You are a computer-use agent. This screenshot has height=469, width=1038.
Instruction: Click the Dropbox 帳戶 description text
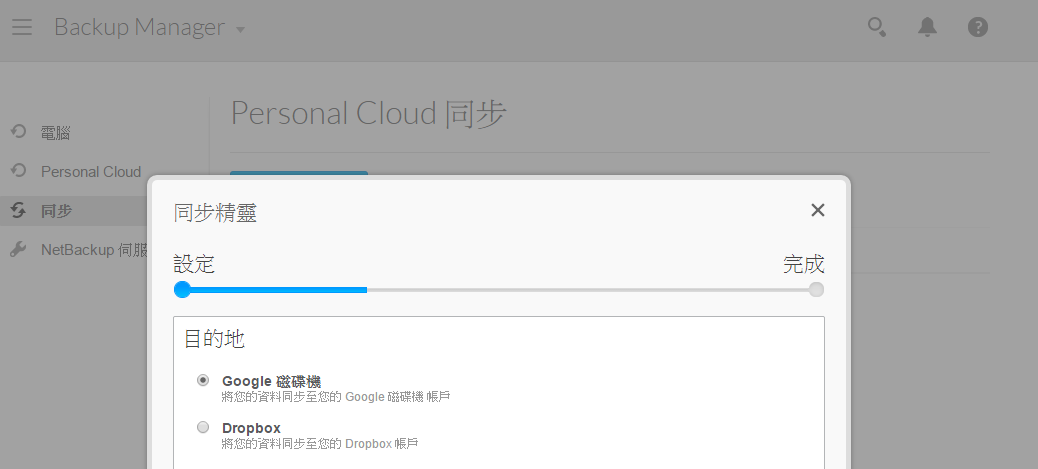click(320, 444)
